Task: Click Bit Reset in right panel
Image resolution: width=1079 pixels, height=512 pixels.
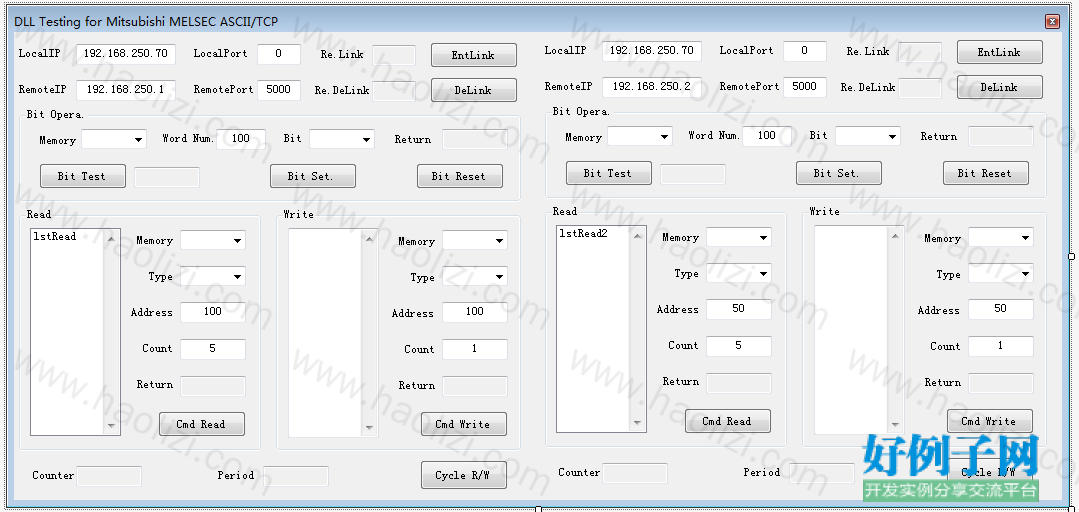Action: coord(985,173)
